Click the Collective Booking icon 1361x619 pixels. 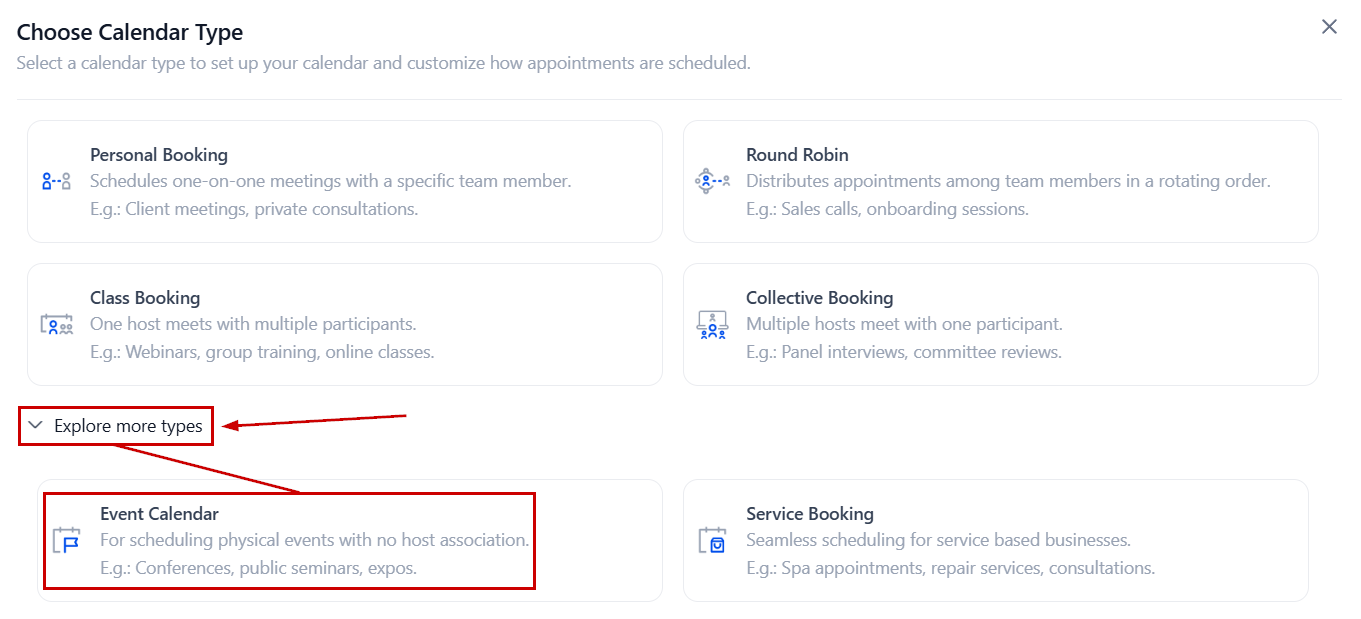pos(712,325)
